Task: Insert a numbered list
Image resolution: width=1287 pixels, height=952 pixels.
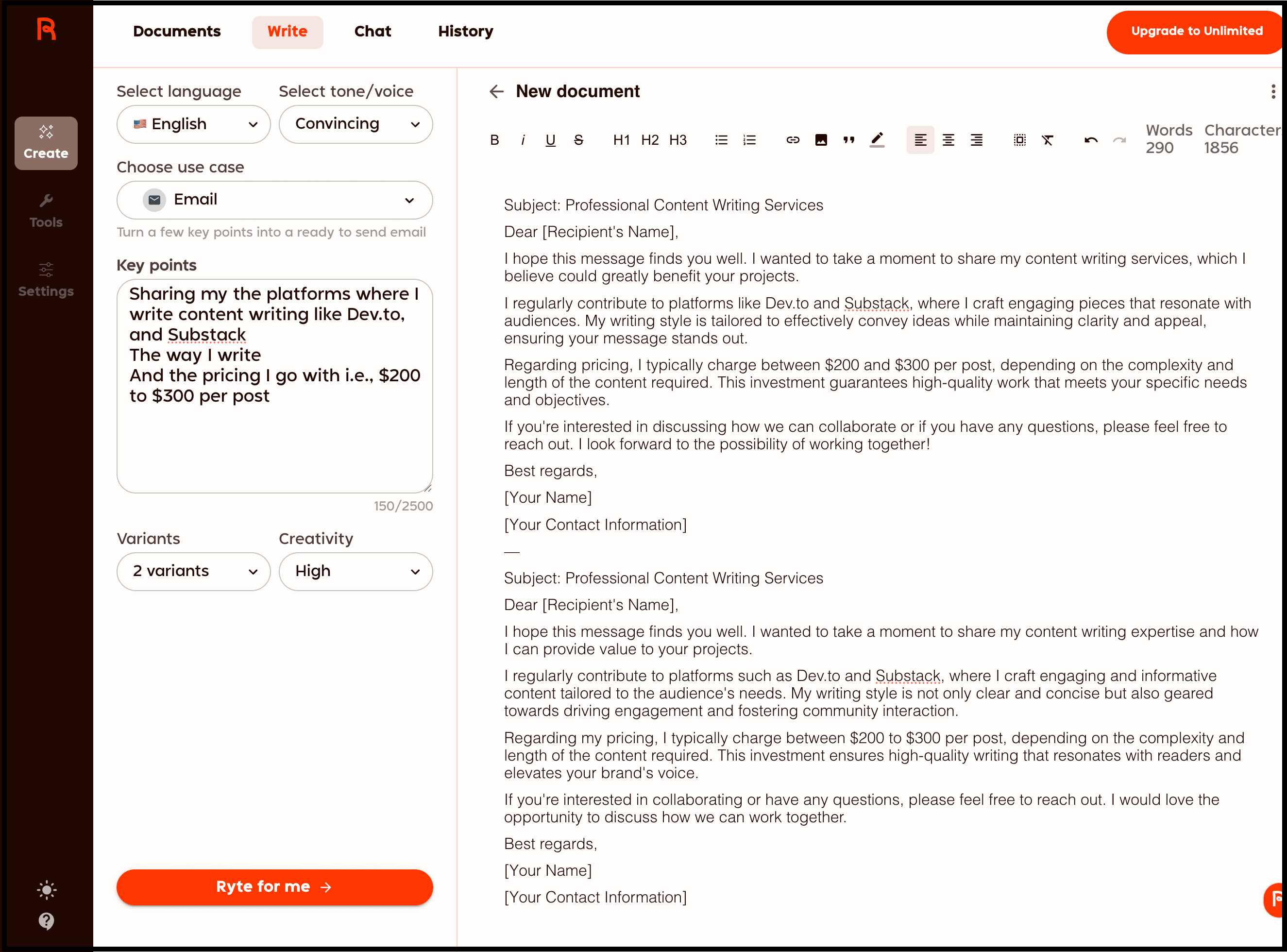Action: click(749, 140)
